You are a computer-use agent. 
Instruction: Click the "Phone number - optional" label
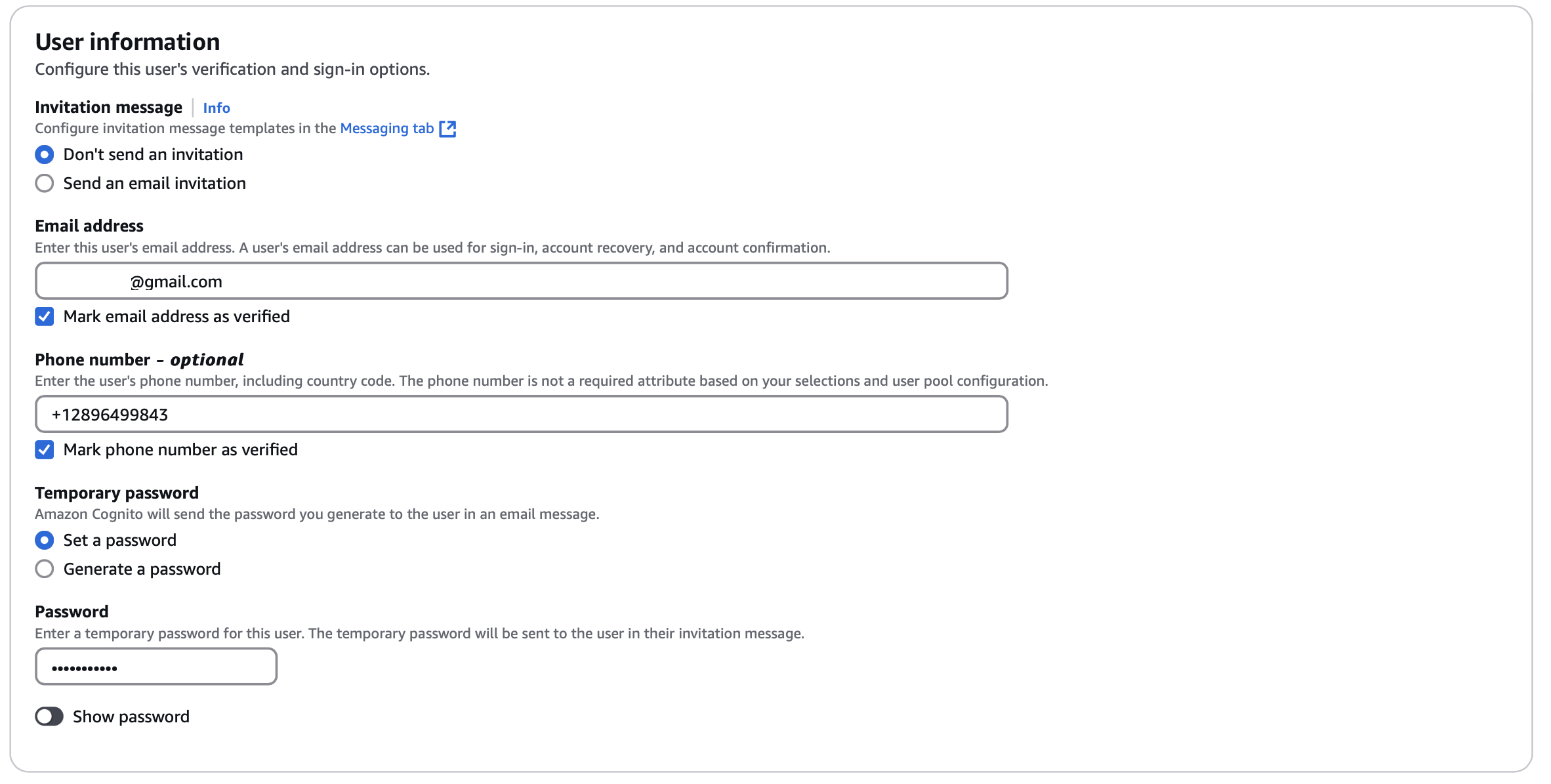click(139, 360)
